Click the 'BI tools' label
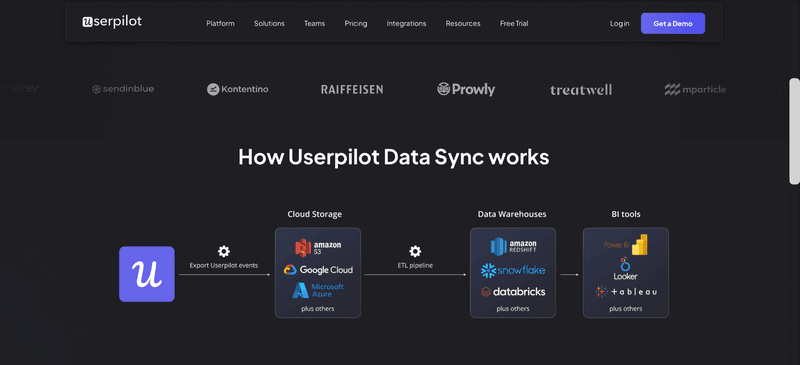This screenshot has height=365, width=800. [626, 214]
